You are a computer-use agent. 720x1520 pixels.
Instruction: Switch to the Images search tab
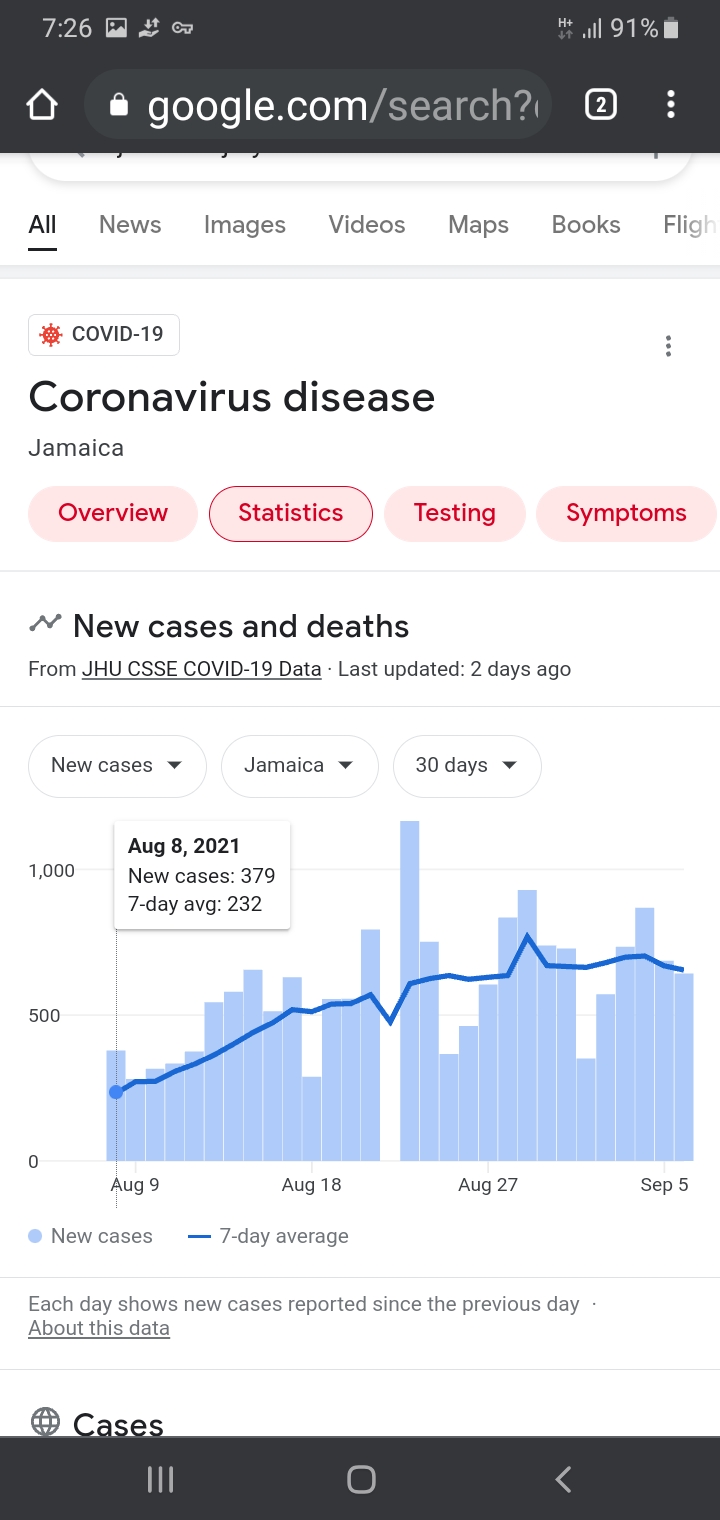(x=245, y=225)
